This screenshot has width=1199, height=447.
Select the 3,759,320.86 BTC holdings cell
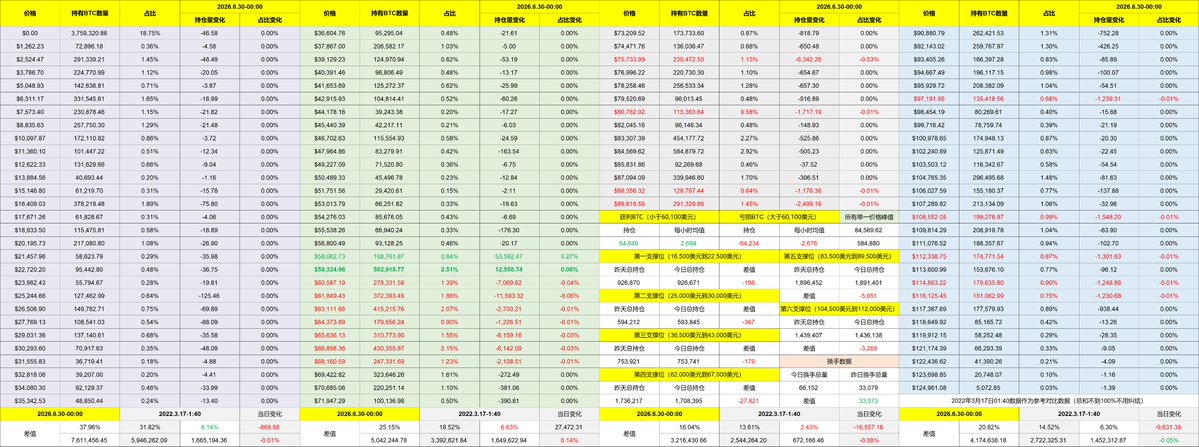(x=89, y=33)
